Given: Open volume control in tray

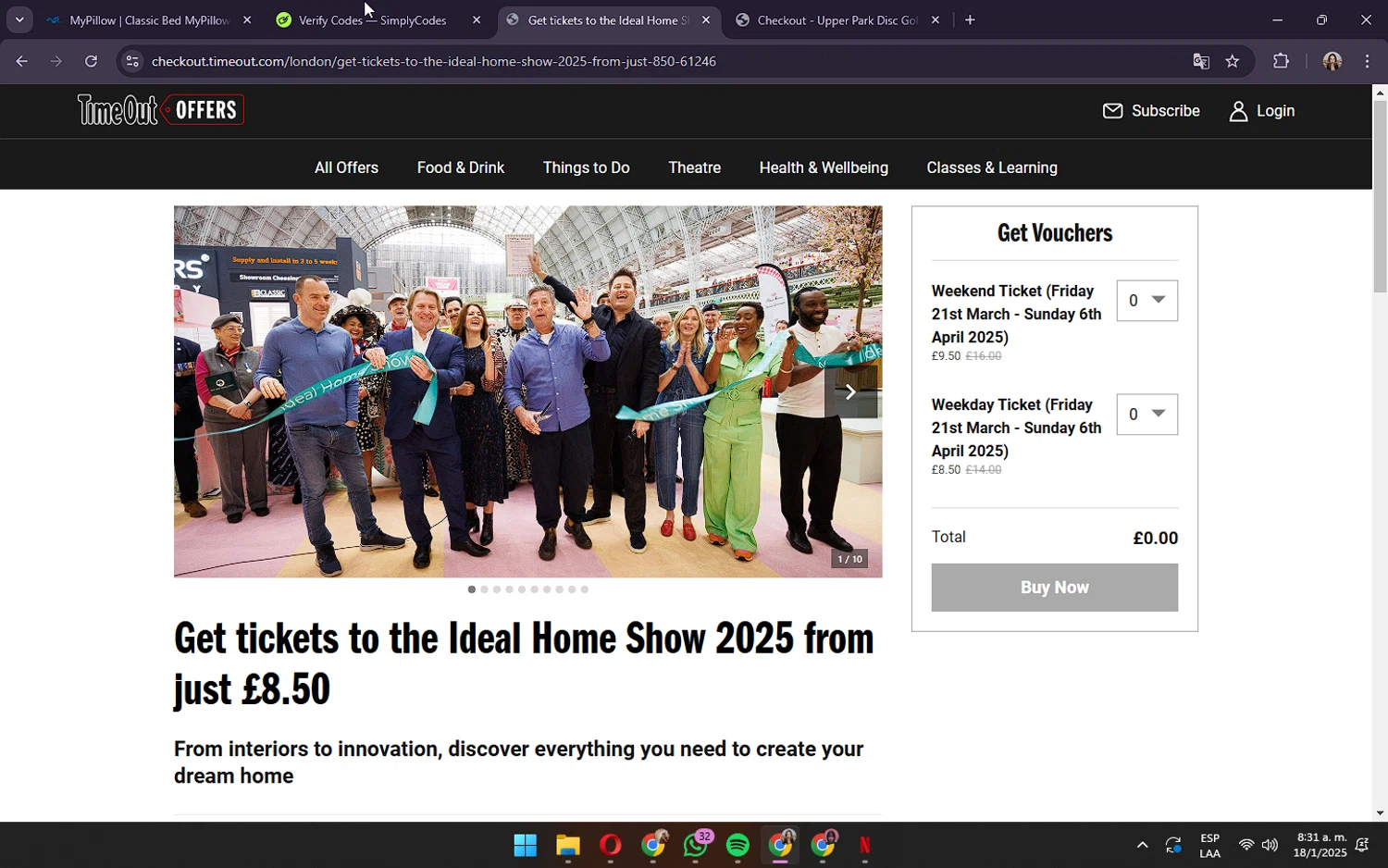Looking at the screenshot, I should (1270, 846).
